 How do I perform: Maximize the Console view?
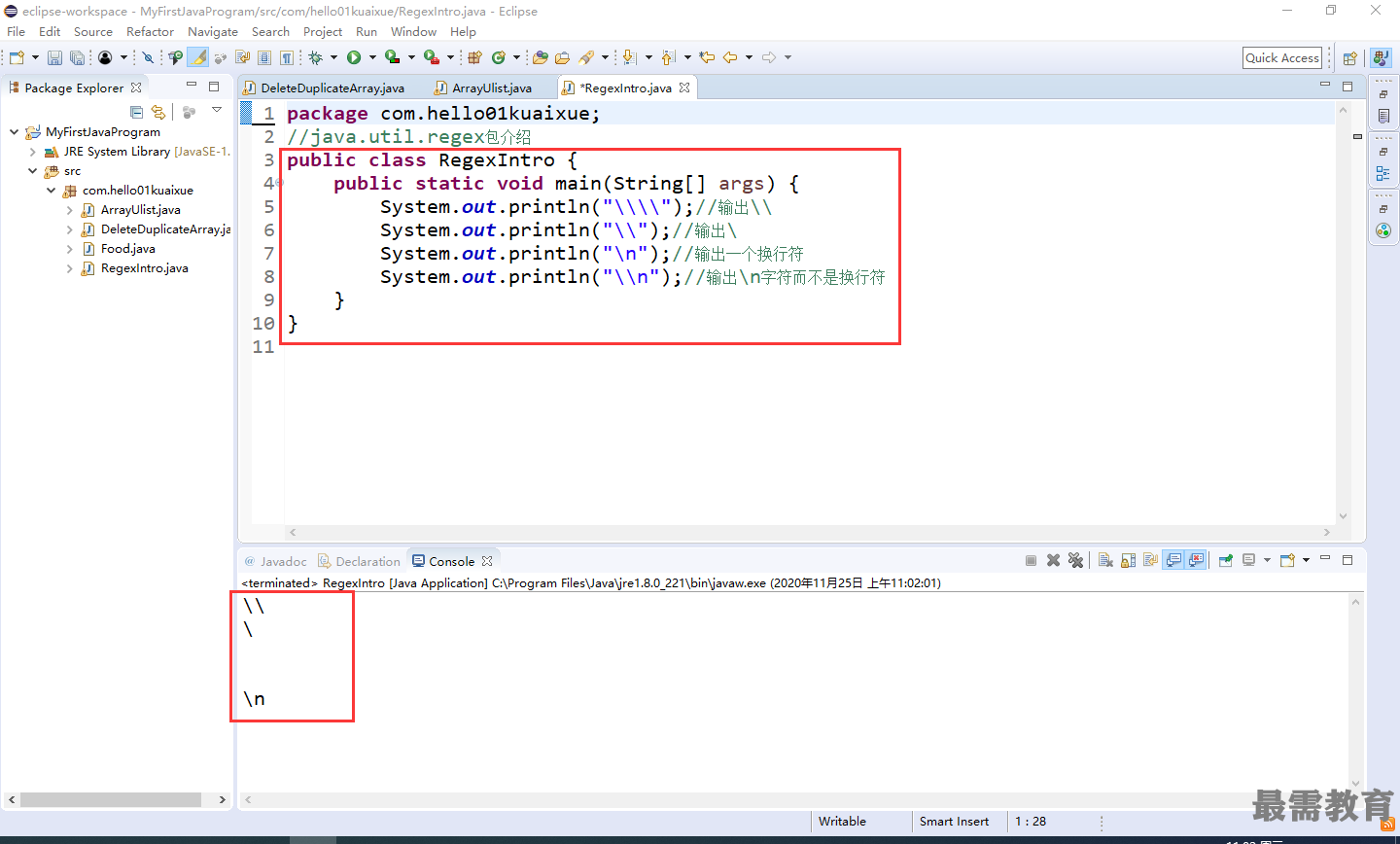pos(1347,560)
